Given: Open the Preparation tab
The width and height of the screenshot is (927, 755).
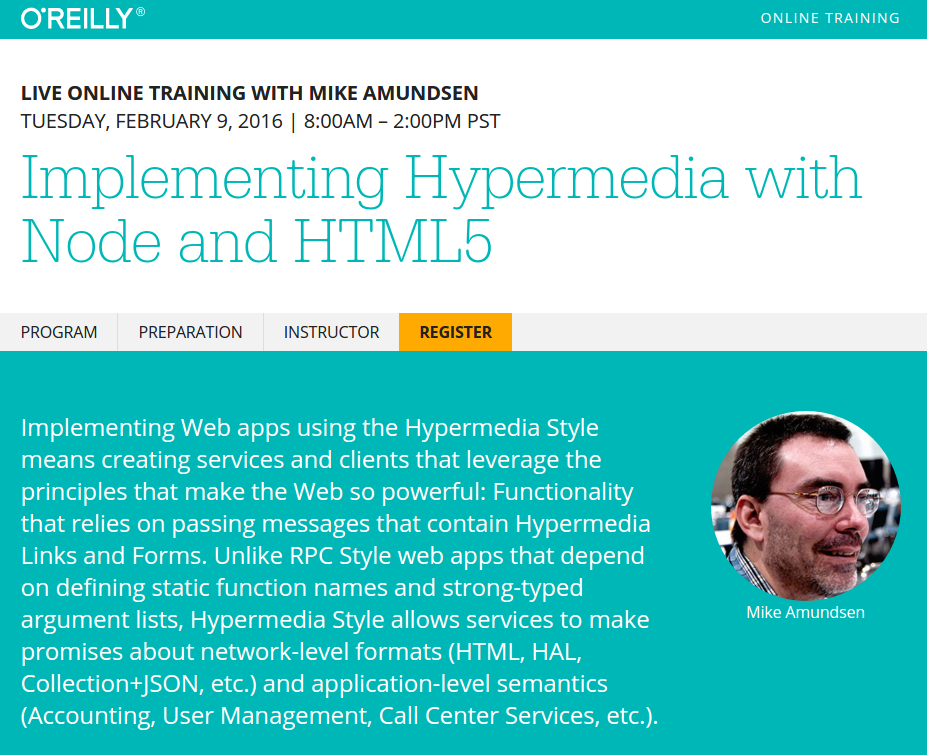Looking at the screenshot, I should [190, 332].
